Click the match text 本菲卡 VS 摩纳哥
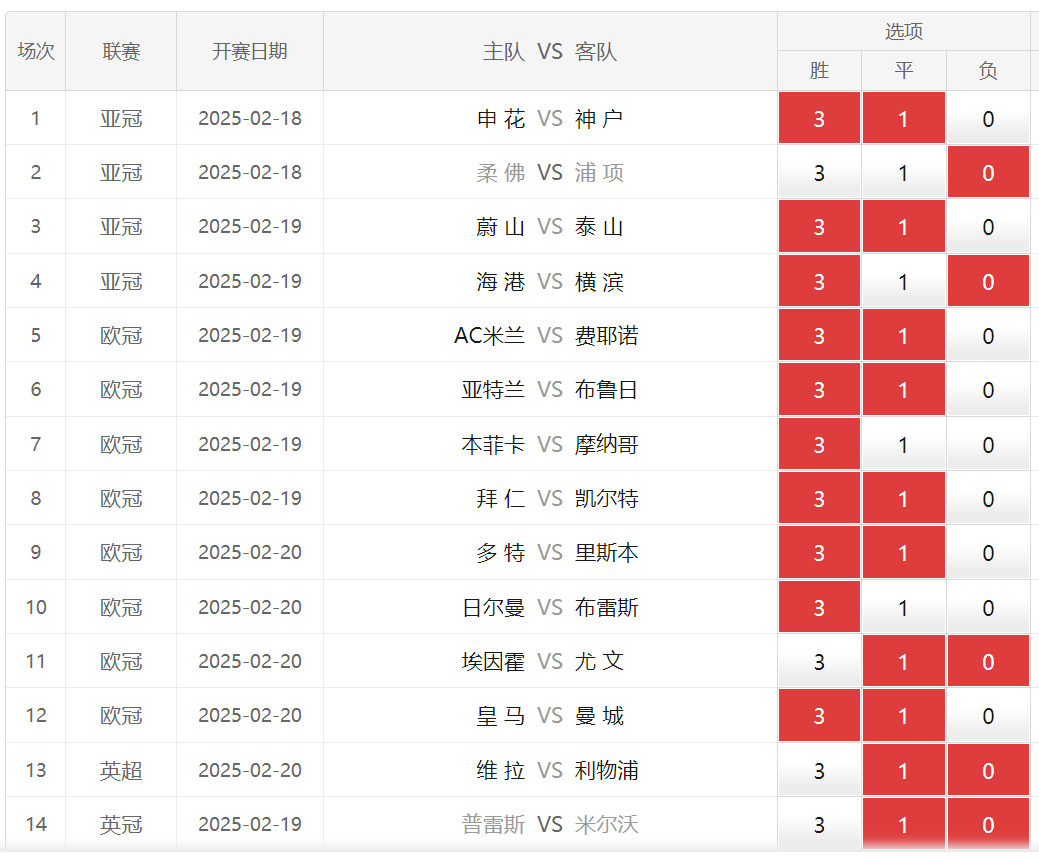 point(550,445)
